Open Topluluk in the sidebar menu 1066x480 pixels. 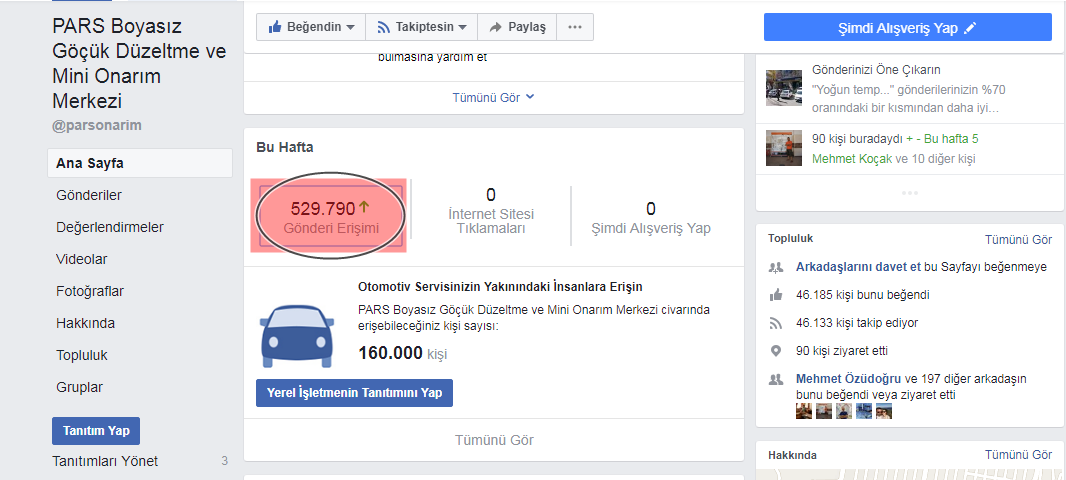click(82, 355)
